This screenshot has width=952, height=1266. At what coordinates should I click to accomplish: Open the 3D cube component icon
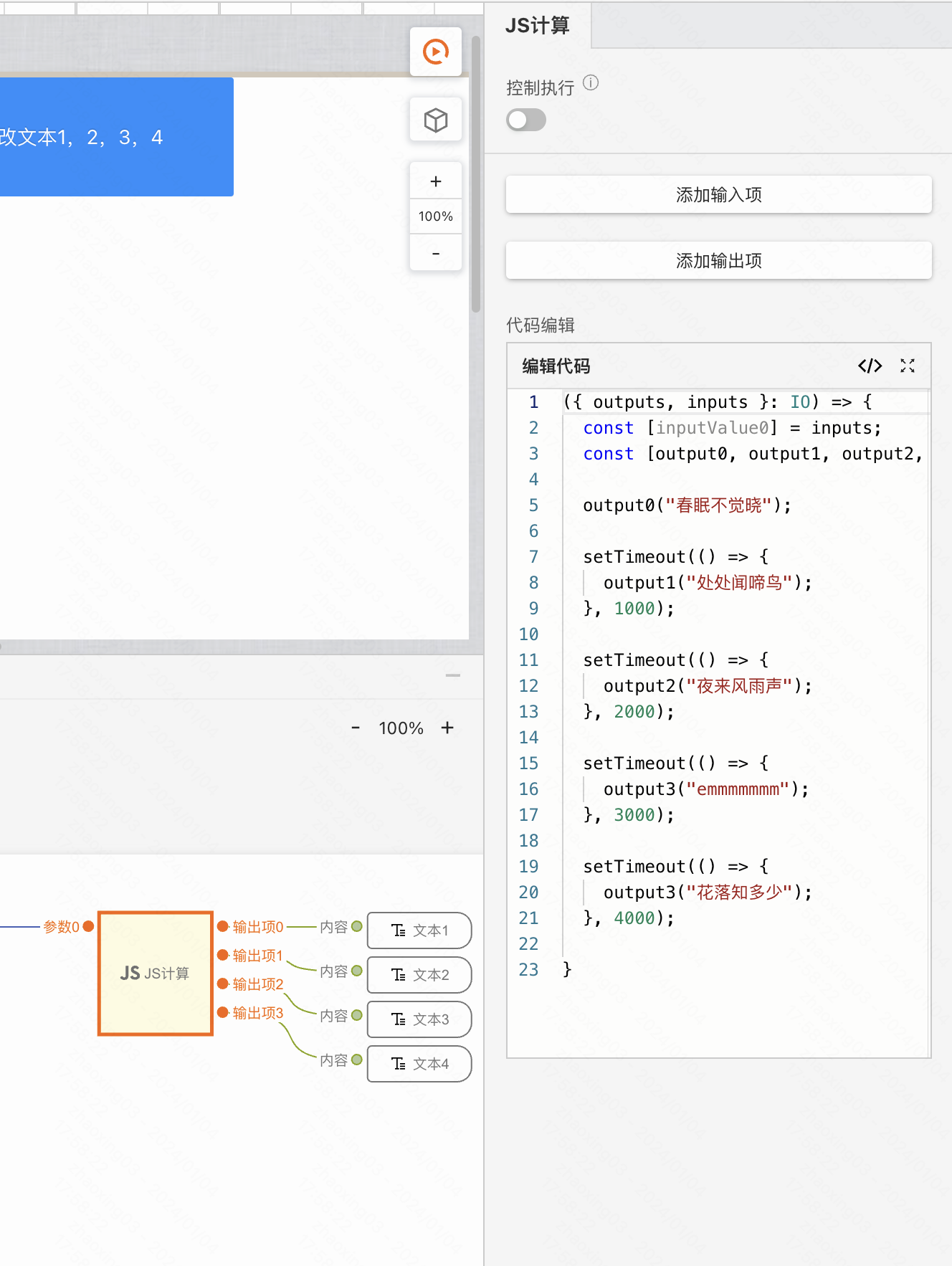coord(436,120)
